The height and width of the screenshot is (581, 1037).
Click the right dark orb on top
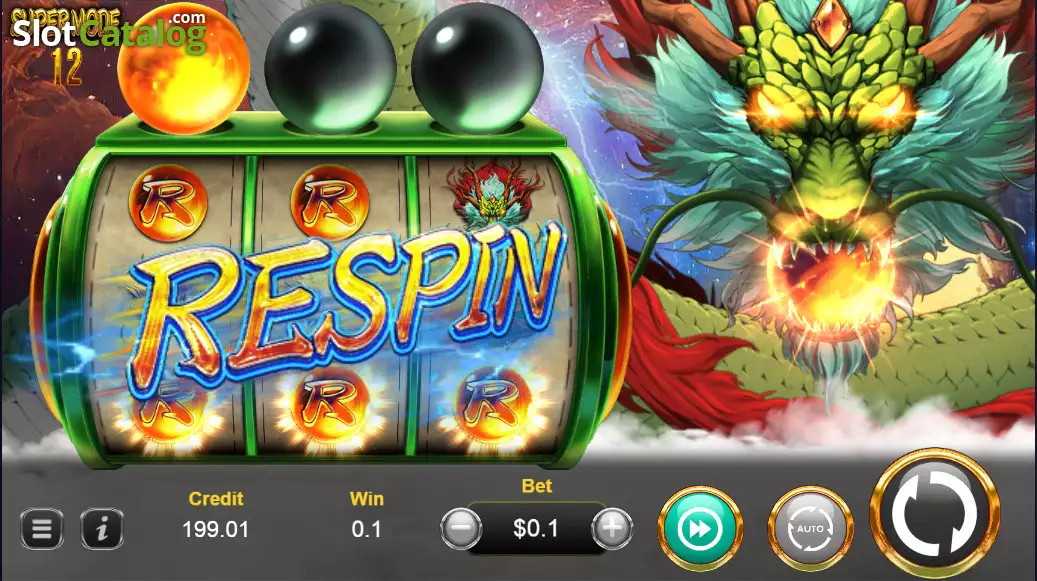(x=477, y=67)
